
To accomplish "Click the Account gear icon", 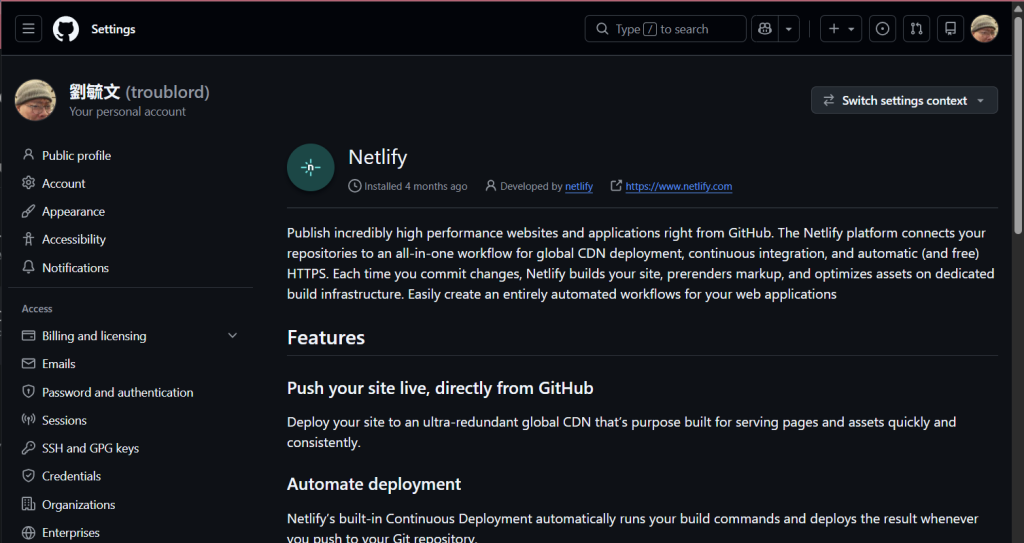I will click(x=28, y=183).
